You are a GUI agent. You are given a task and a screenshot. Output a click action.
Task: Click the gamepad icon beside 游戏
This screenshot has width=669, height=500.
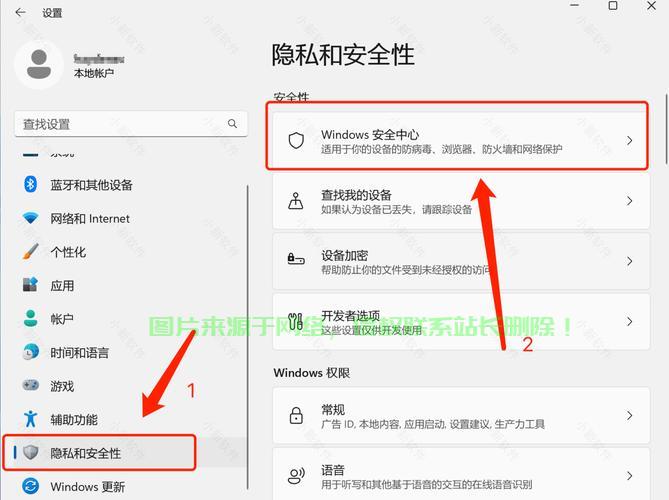point(30,385)
